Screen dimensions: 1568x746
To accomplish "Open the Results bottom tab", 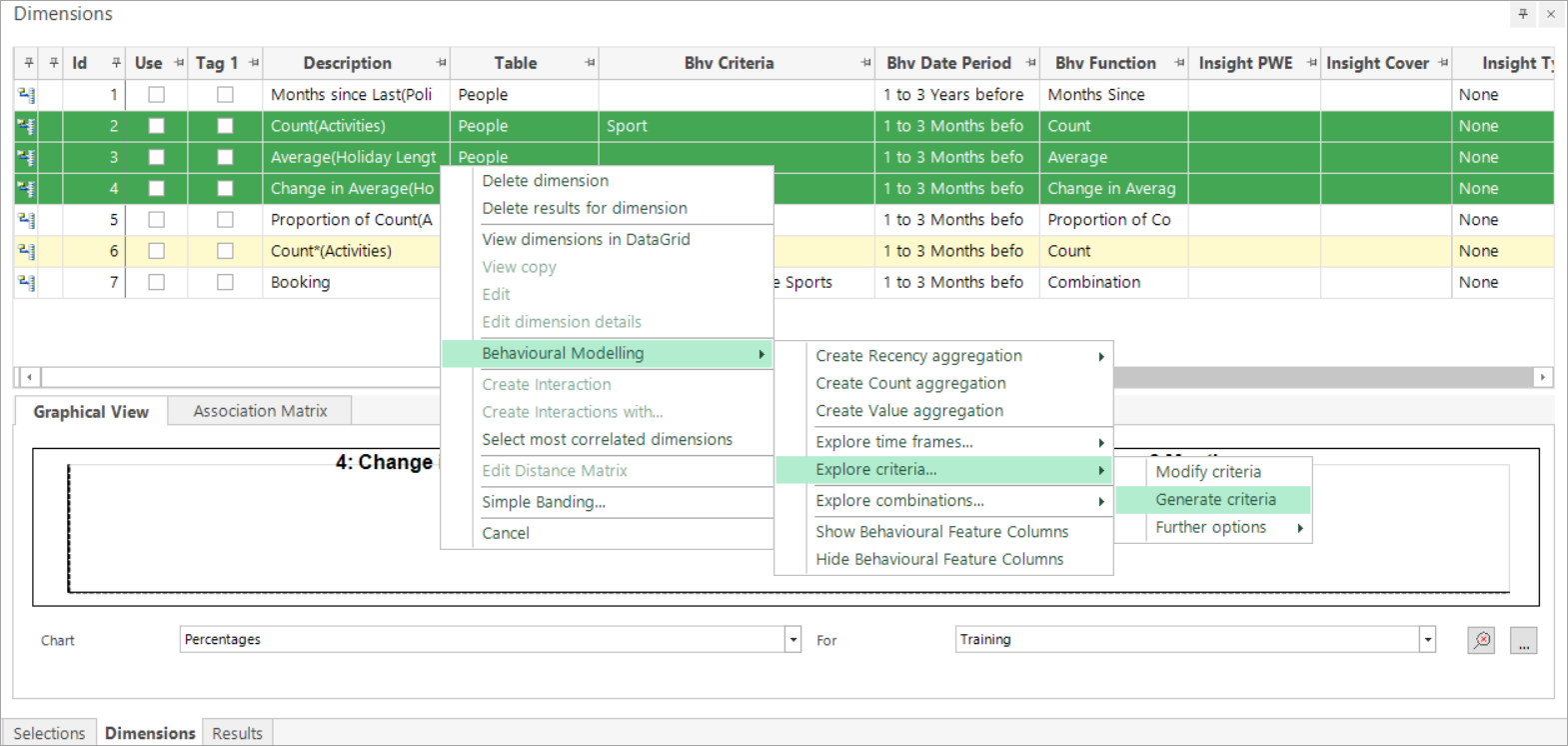I will tap(237, 733).
